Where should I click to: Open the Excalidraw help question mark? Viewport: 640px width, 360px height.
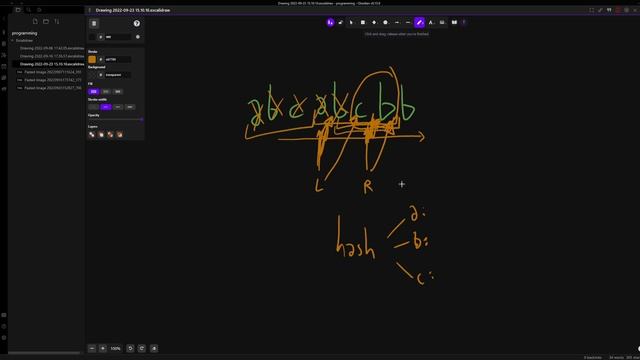[137, 23]
